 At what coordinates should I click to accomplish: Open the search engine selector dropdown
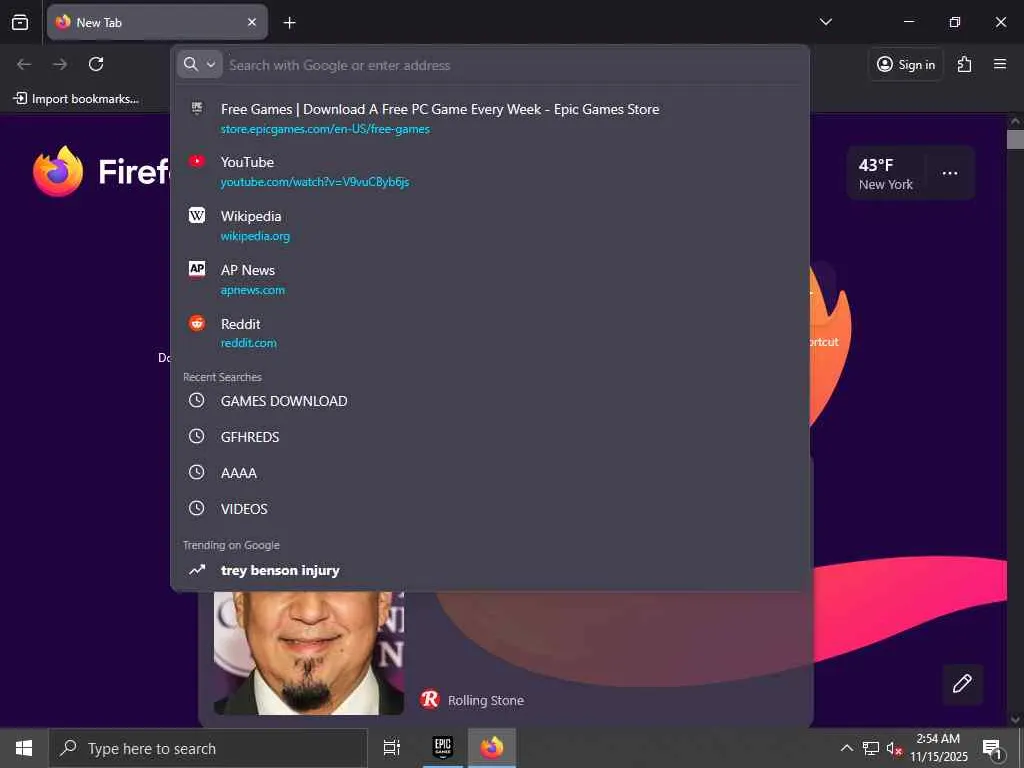point(200,65)
